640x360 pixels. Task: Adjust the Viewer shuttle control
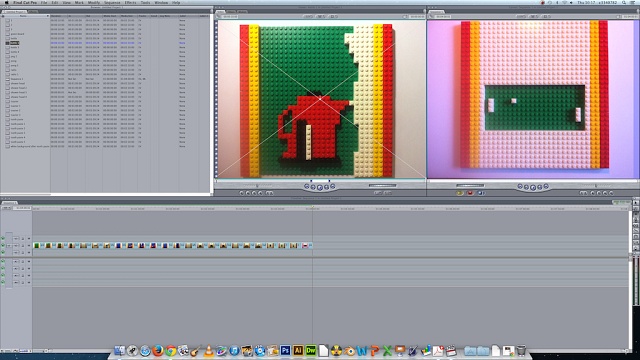click(257, 186)
